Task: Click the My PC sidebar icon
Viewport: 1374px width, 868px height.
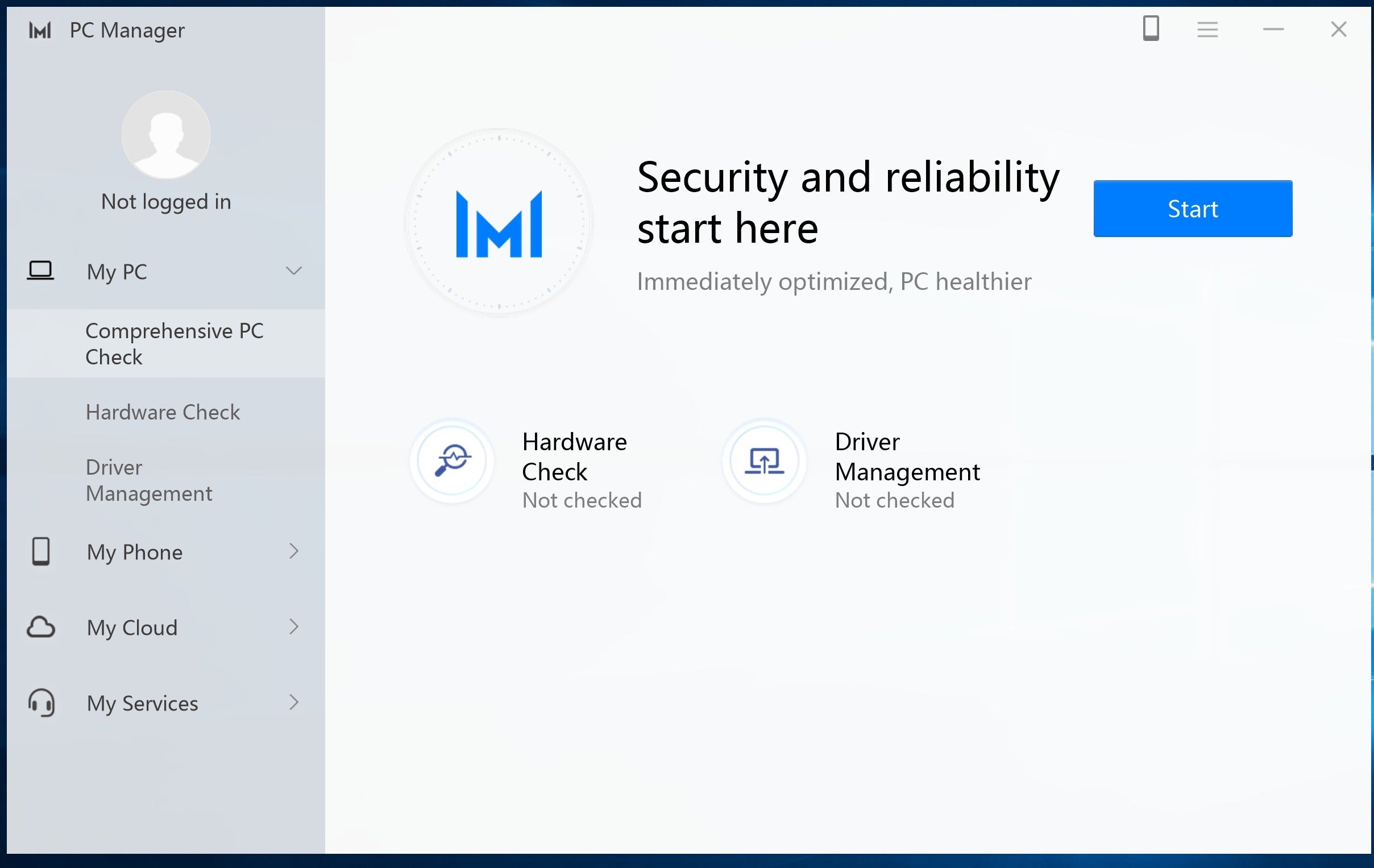Action: point(39,270)
